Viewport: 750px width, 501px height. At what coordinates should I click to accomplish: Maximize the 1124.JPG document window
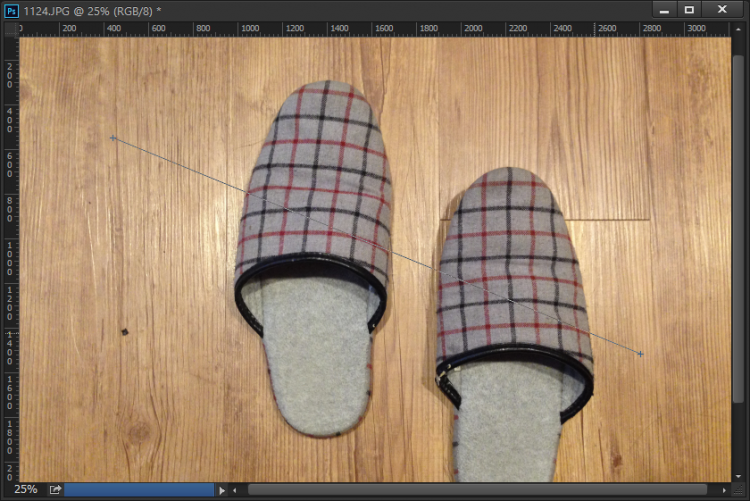(x=689, y=10)
